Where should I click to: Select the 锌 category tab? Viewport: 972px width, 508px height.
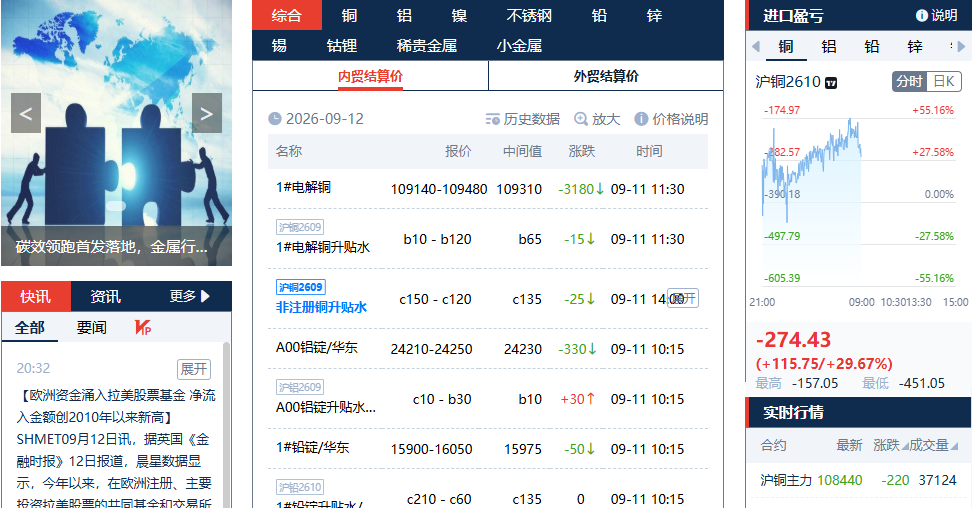click(x=654, y=16)
